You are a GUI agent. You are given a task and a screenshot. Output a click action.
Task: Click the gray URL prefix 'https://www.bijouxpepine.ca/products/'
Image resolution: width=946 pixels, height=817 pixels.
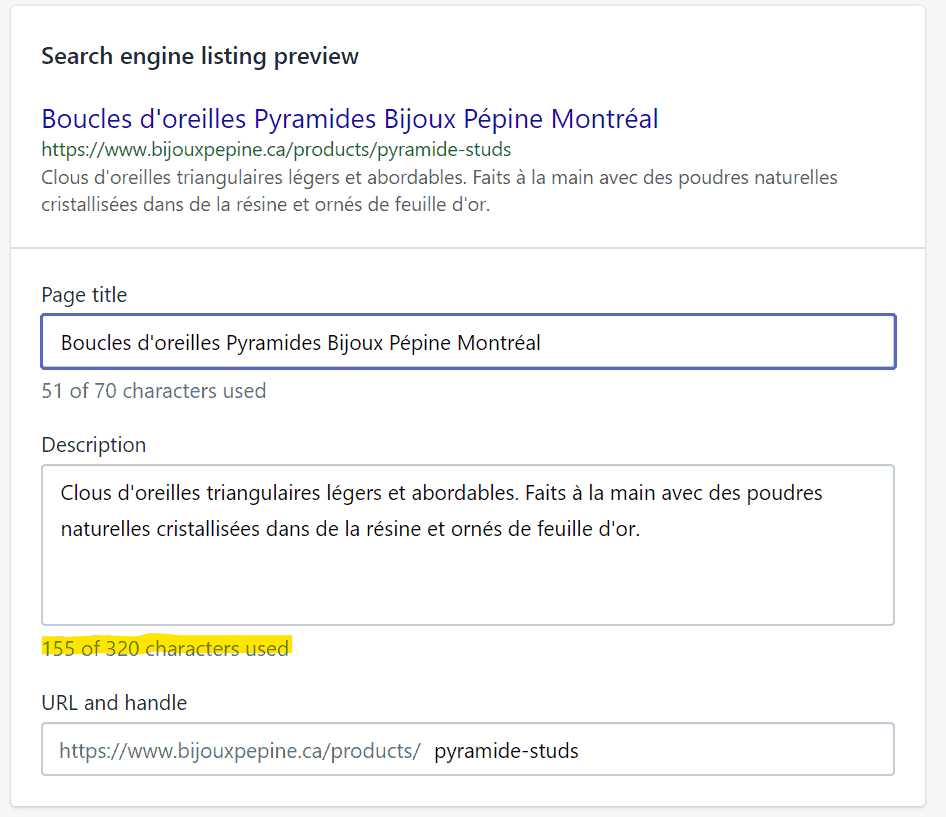point(240,751)
